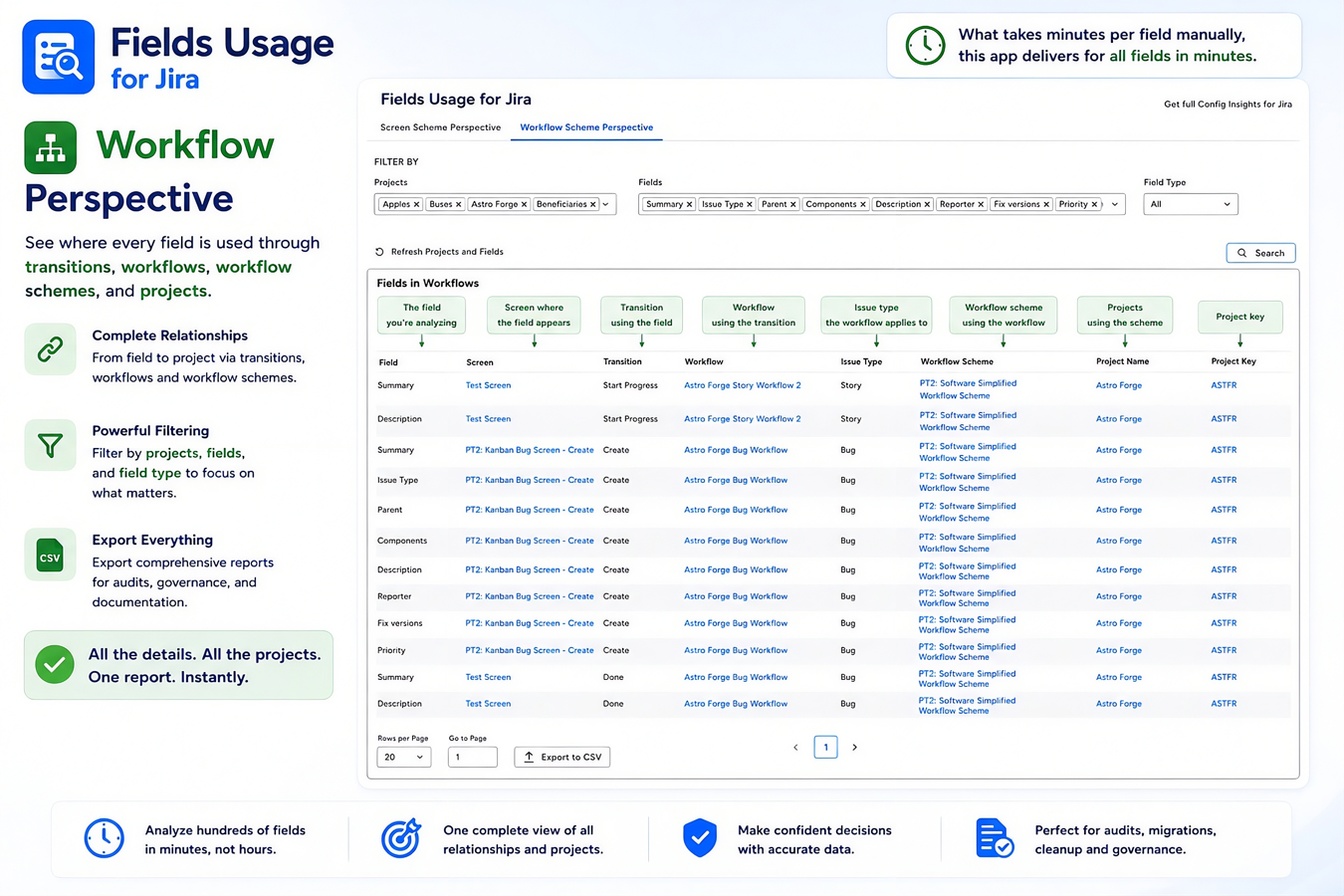Go to previous page arrow
Screen dimensions: 1344x896
point(795,747)
